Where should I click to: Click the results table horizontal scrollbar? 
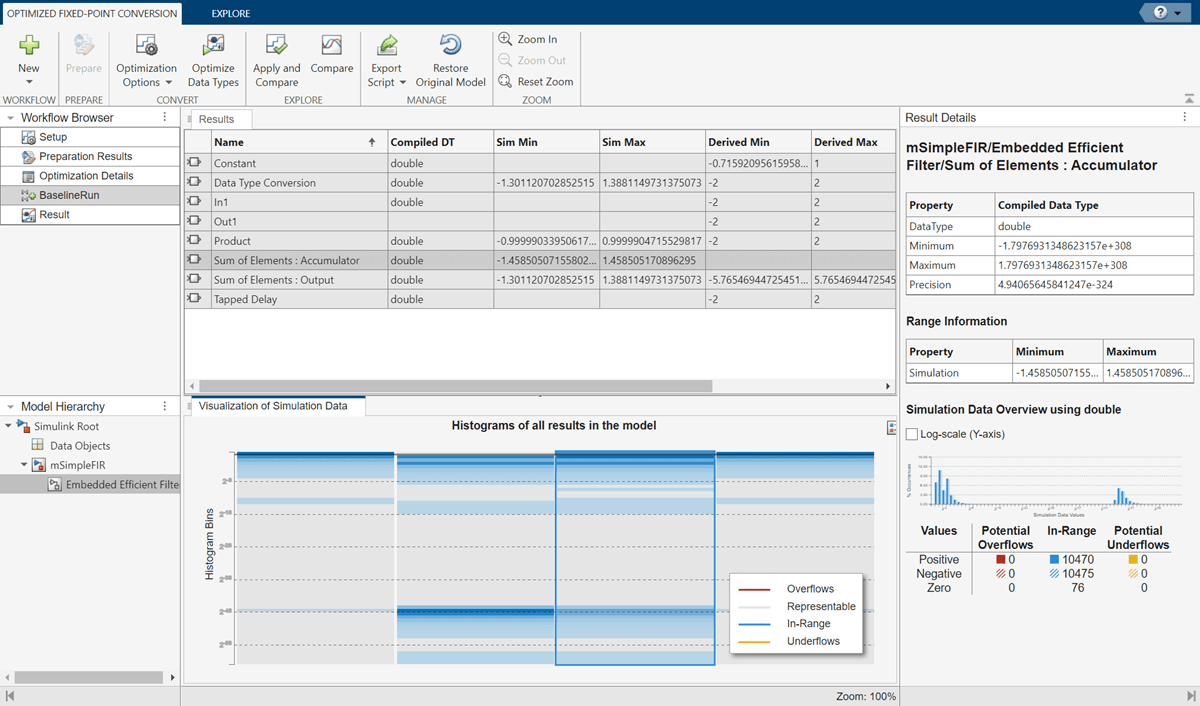(x=455, y=386)
